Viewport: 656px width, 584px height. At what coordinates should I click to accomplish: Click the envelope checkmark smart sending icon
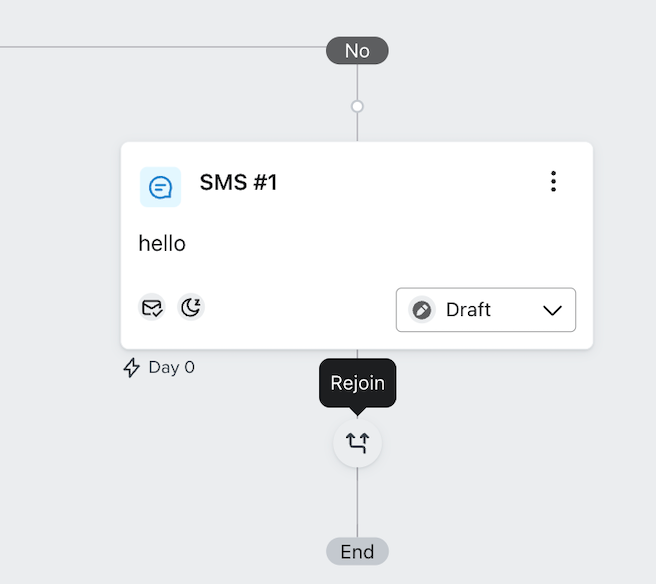pos(152,307)
